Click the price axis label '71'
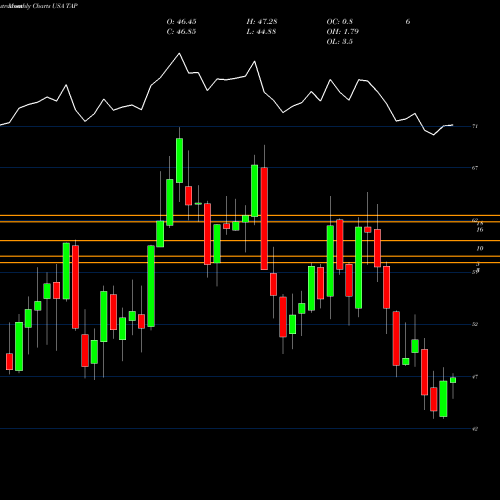The height and width of the screenshot is (500, 500). [x=475, y=126]
